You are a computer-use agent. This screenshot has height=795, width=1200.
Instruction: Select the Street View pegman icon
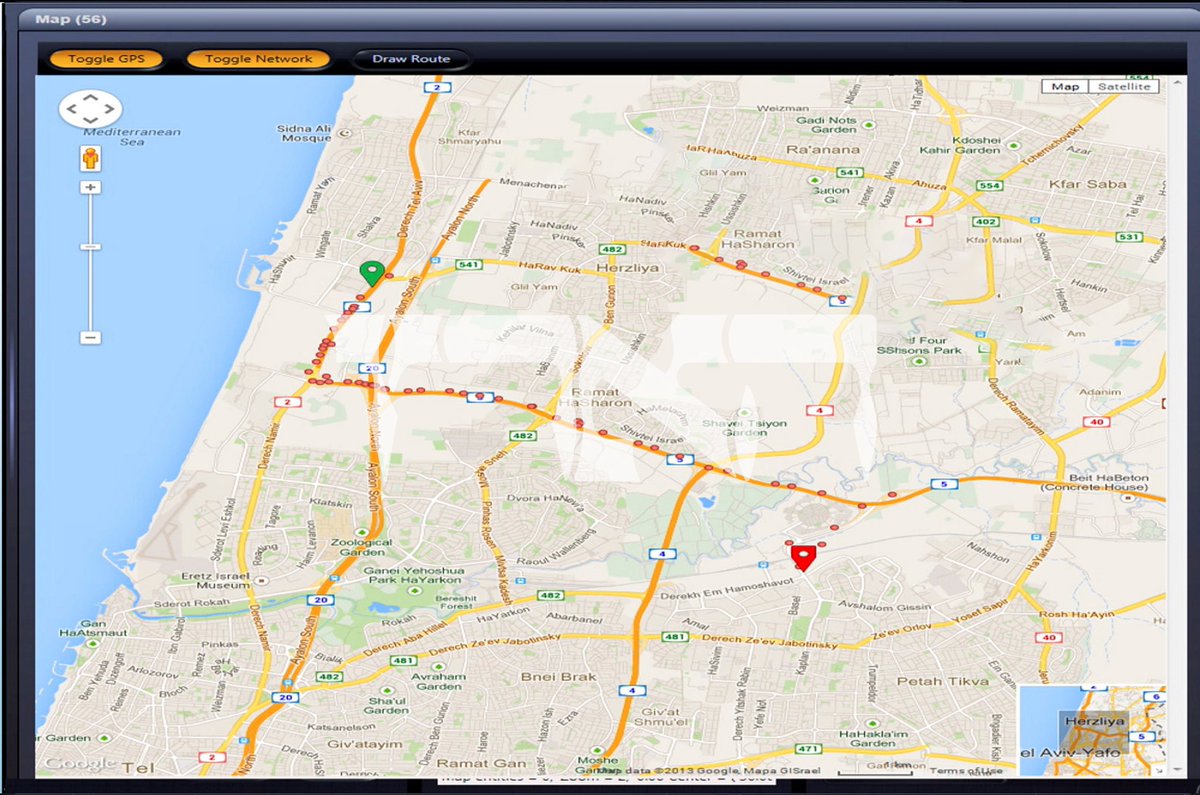click(x=90, y=159)
